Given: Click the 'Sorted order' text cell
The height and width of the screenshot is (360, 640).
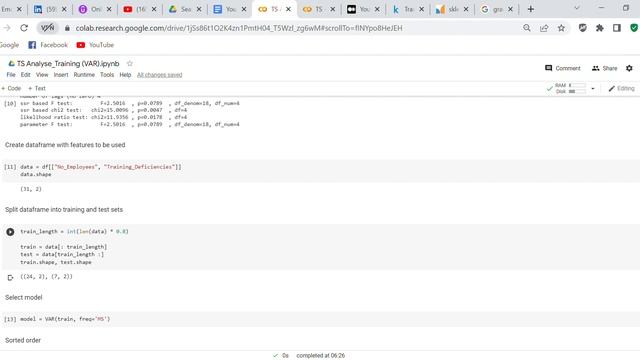Looking at the screenshot, I should point(23,340).
